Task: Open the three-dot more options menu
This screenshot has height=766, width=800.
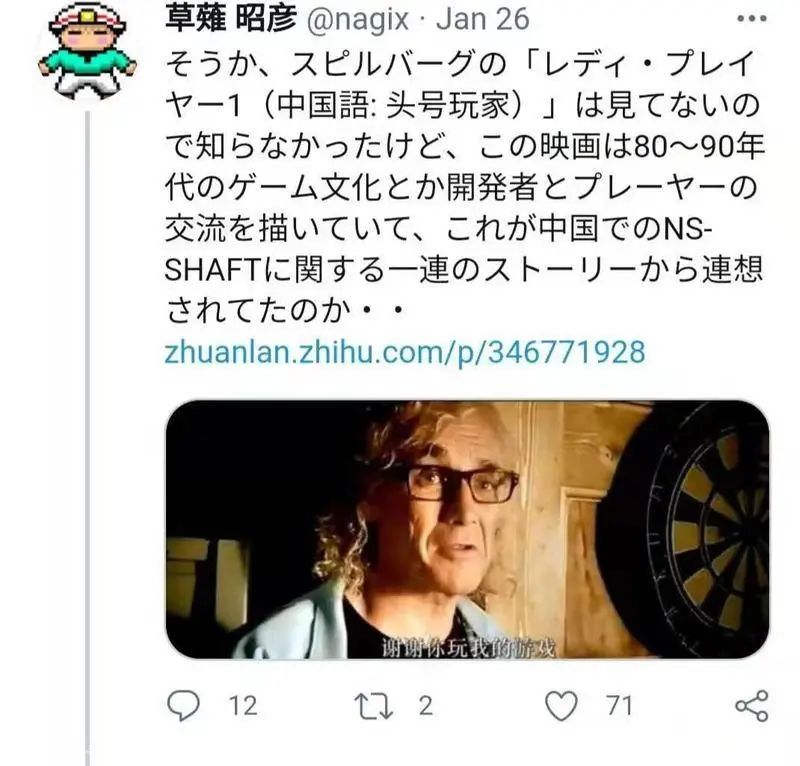Action: coord(752,18)
